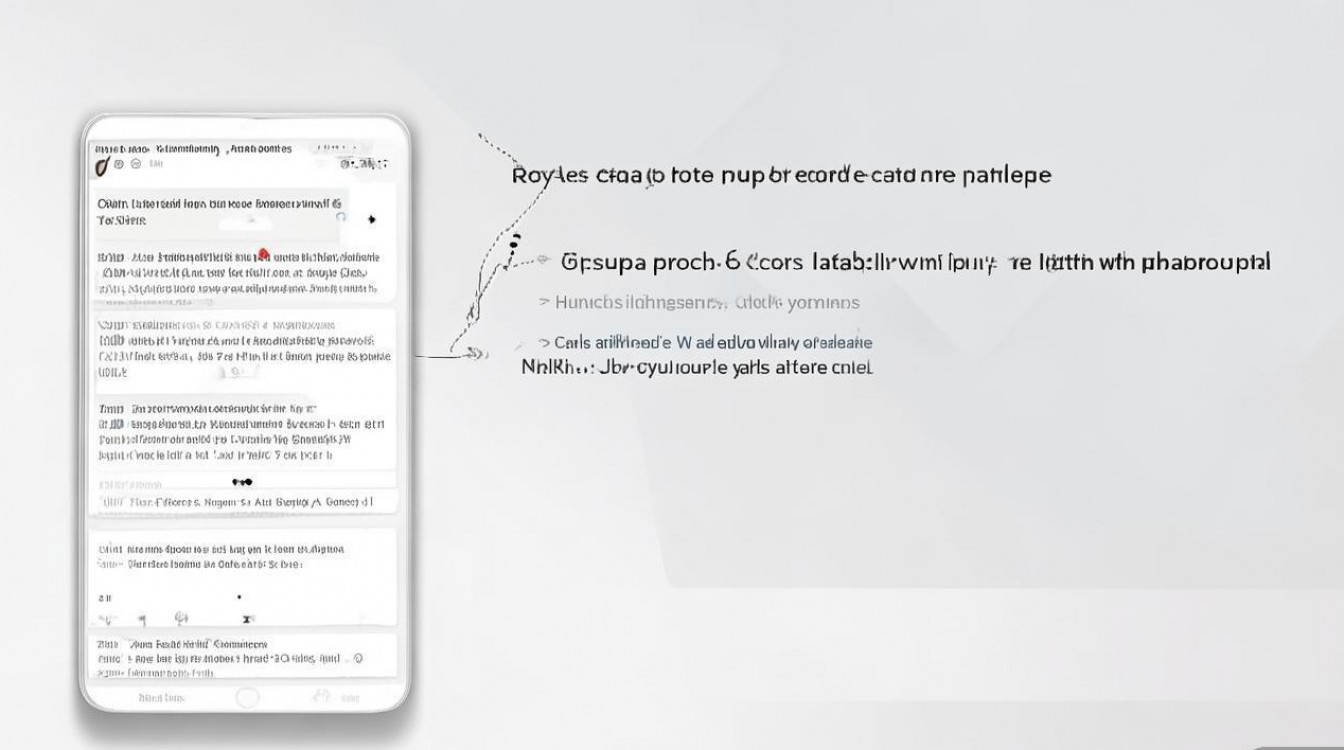
Task: Tap the red marker in the second card
Action: coord(264,254)
